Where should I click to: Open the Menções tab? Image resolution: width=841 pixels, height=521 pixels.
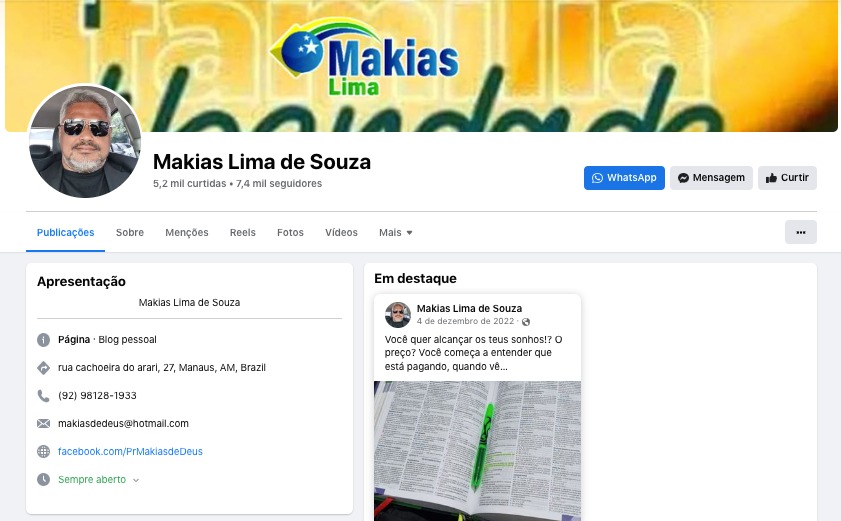(x=187, y=232)
